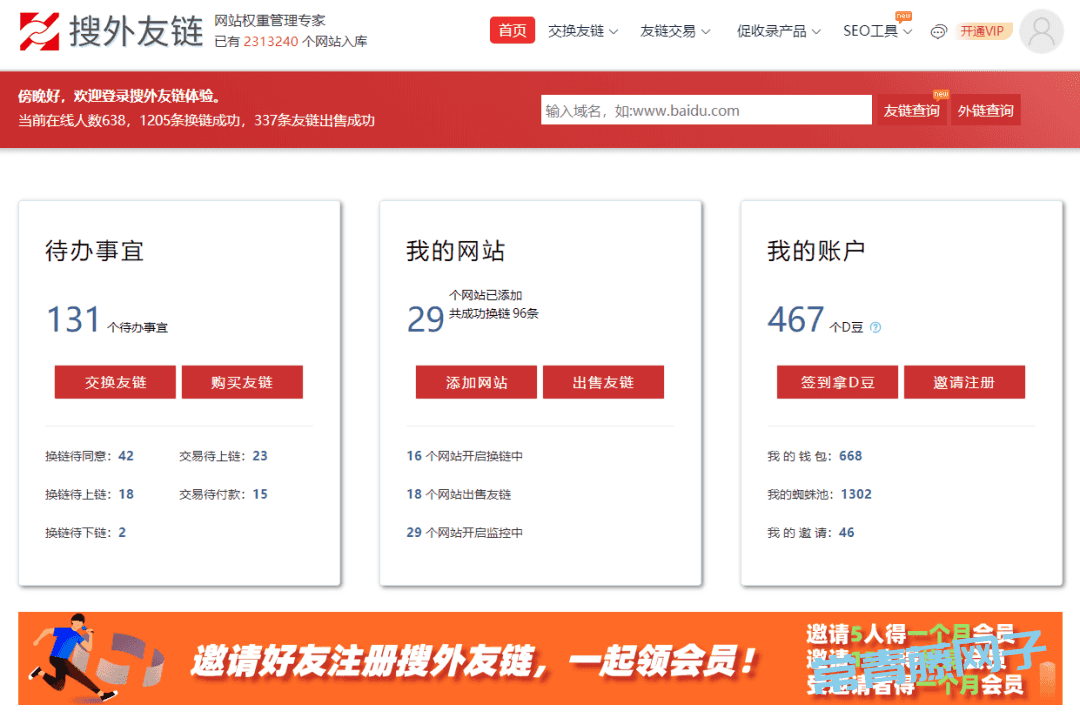Click the 出售友链 button
1080x725 pixels.
tap(603, 382)
